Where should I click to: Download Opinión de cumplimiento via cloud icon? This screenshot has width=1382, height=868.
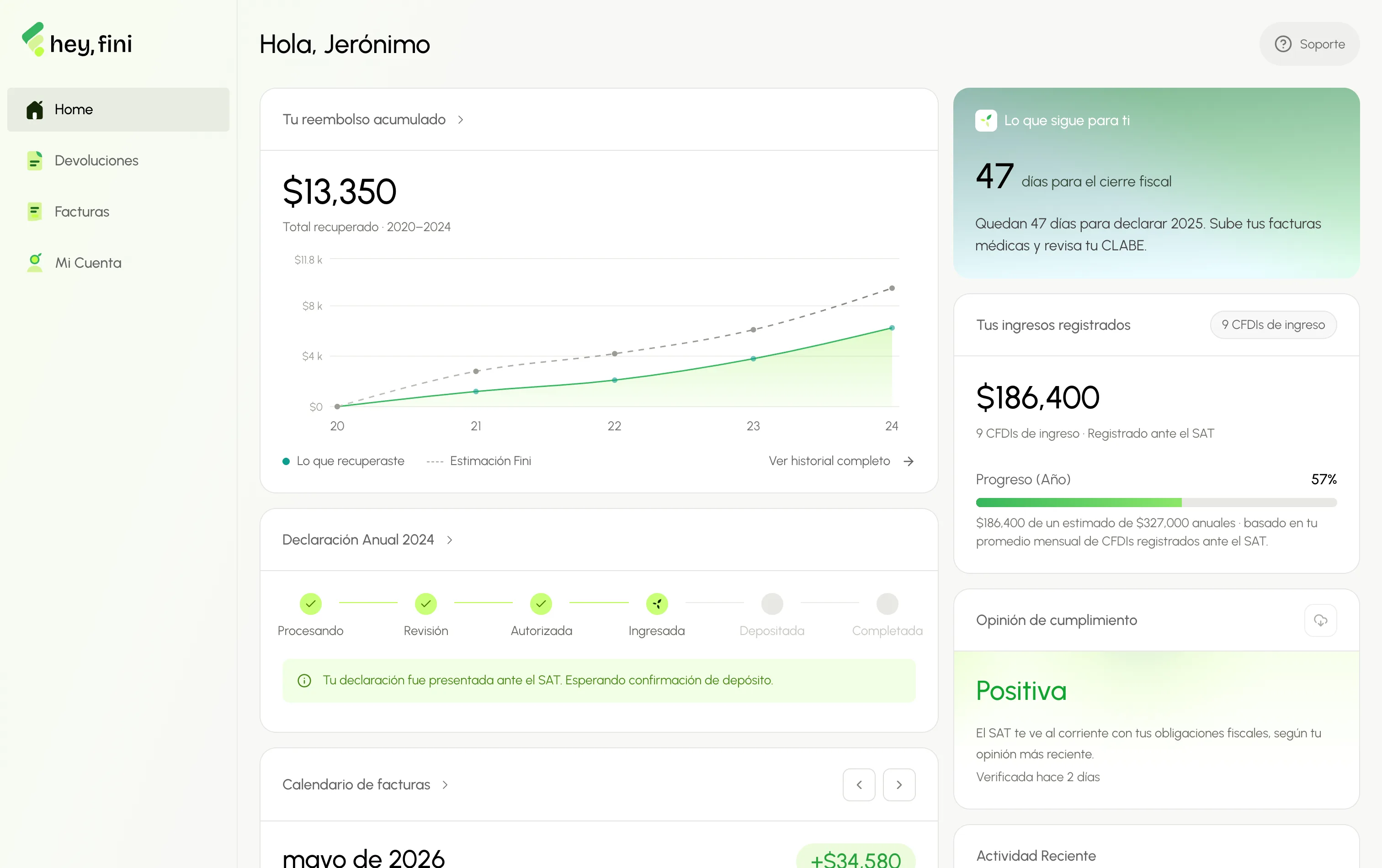click(x=1320, y=620)
